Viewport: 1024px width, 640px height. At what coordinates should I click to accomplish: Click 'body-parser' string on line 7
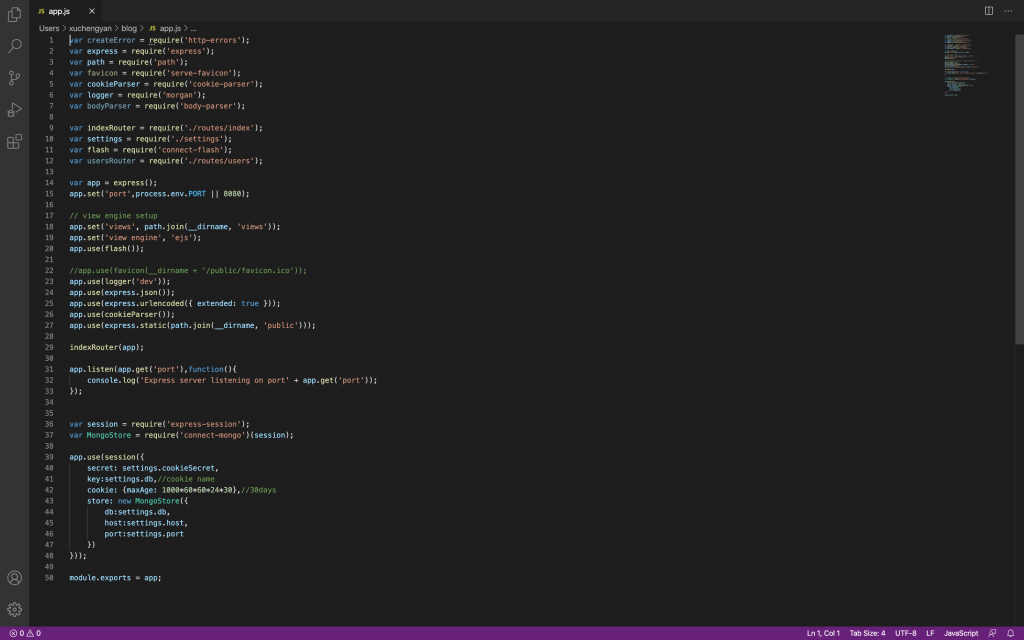208,106
